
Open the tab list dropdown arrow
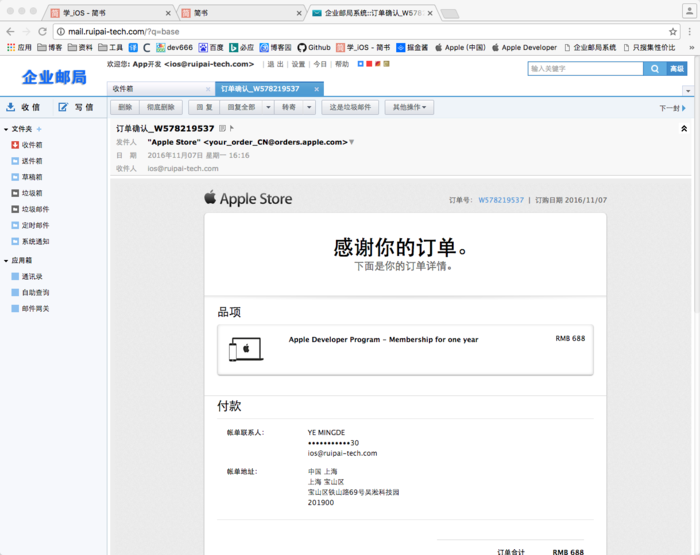[688, 91]
